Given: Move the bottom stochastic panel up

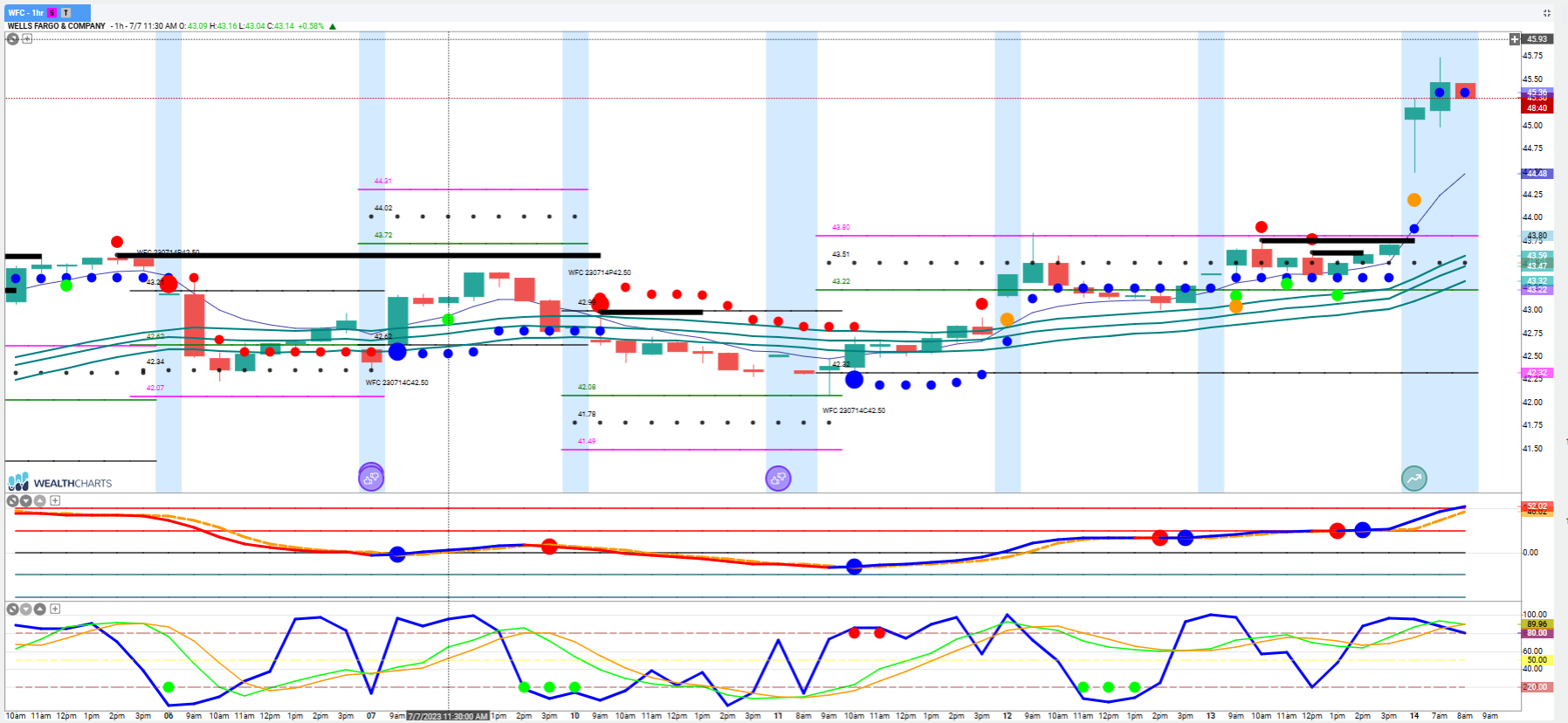Looking at the screenshot, I should coord(40,609).
